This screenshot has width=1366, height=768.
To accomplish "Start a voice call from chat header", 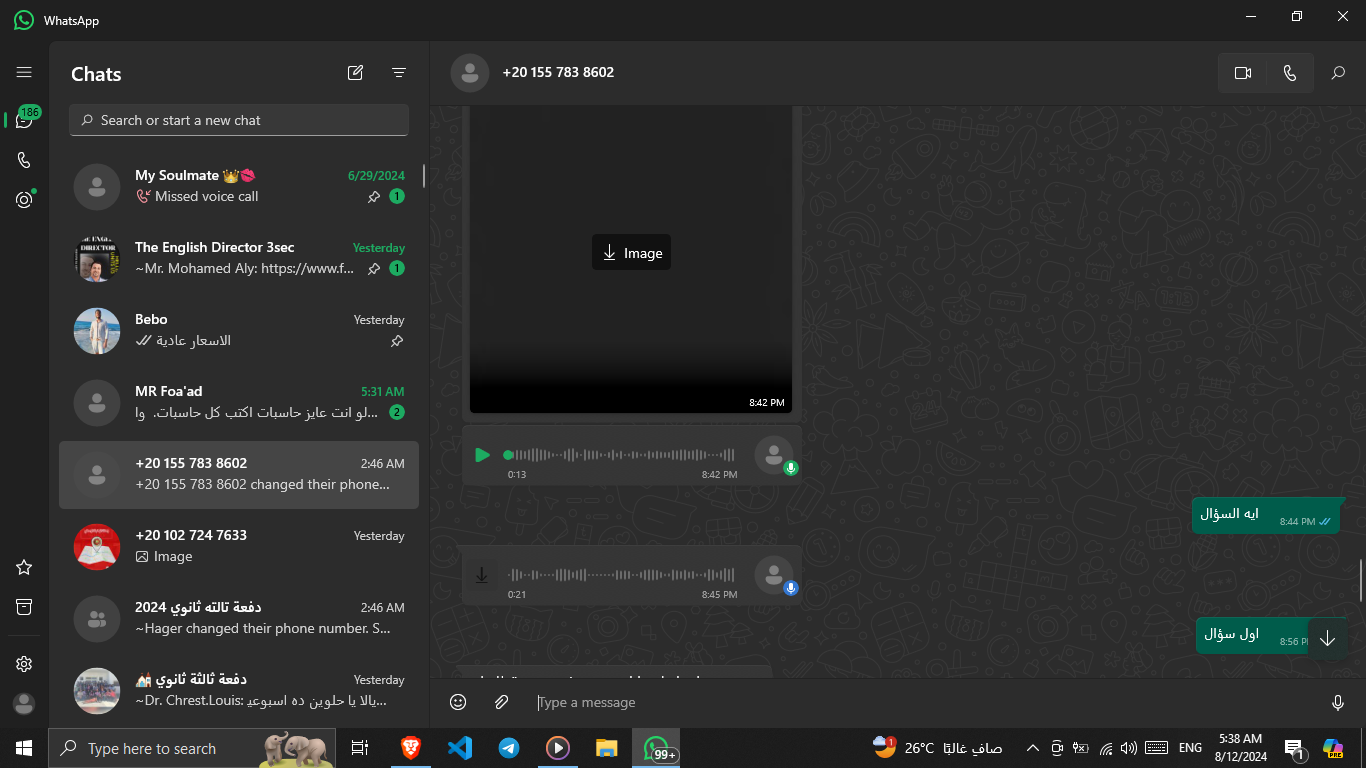I will click(x=1289, y=73).
